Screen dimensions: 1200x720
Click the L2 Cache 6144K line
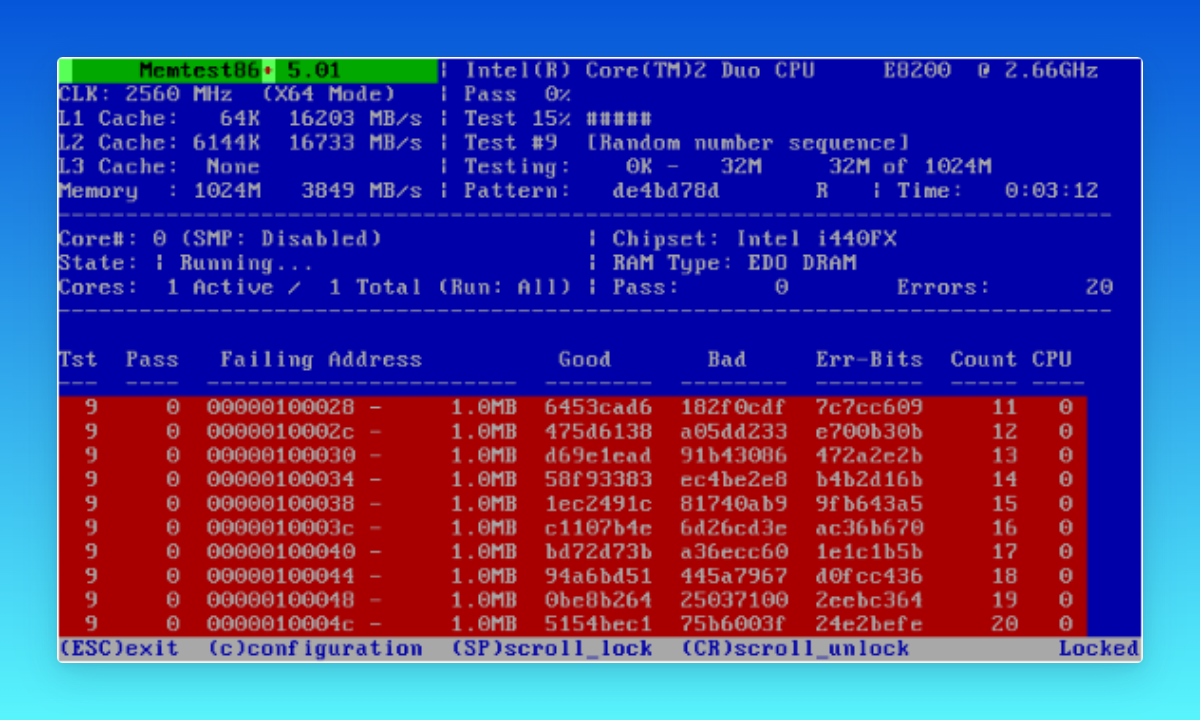240,143
